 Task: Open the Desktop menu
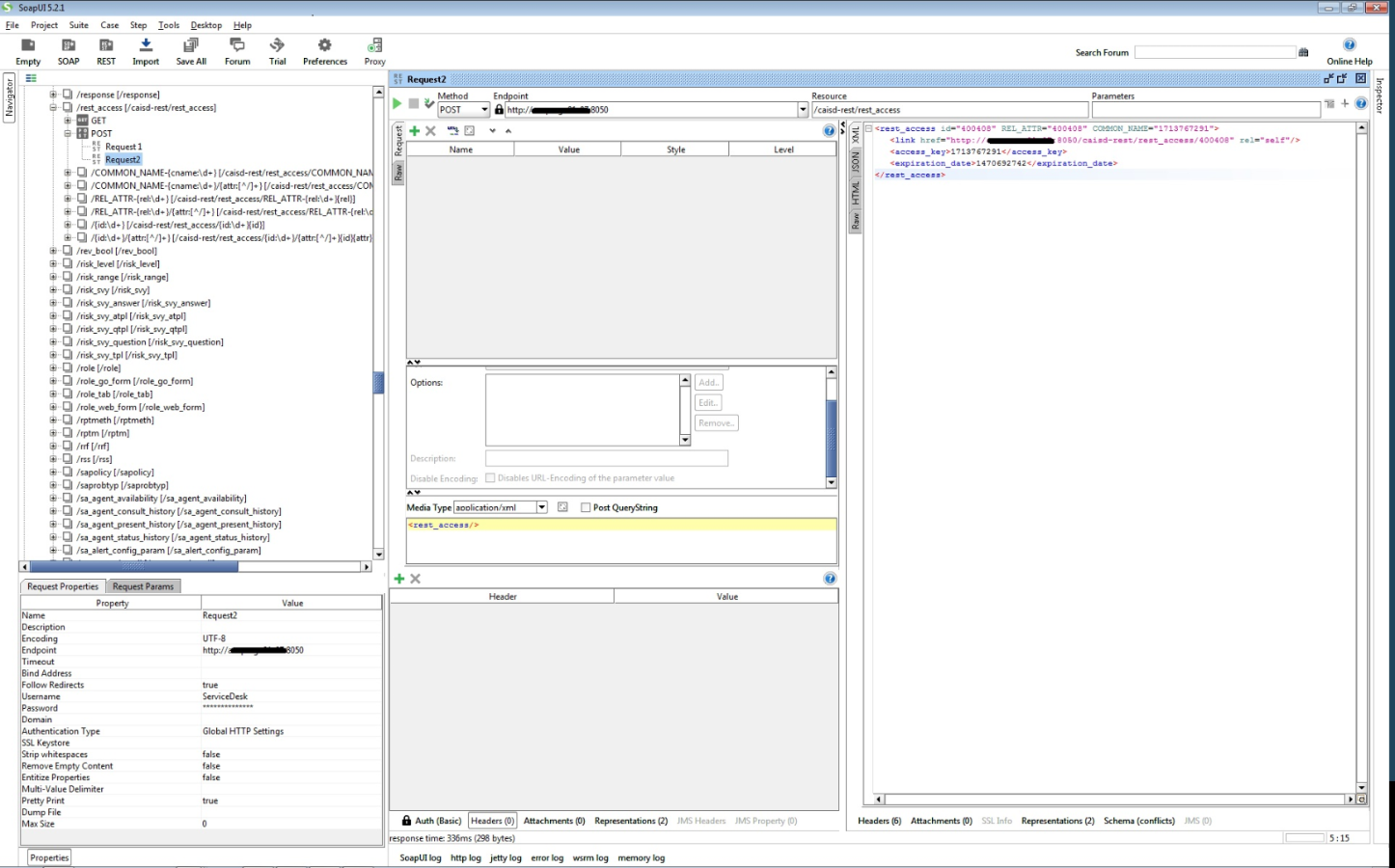(205, 25)
